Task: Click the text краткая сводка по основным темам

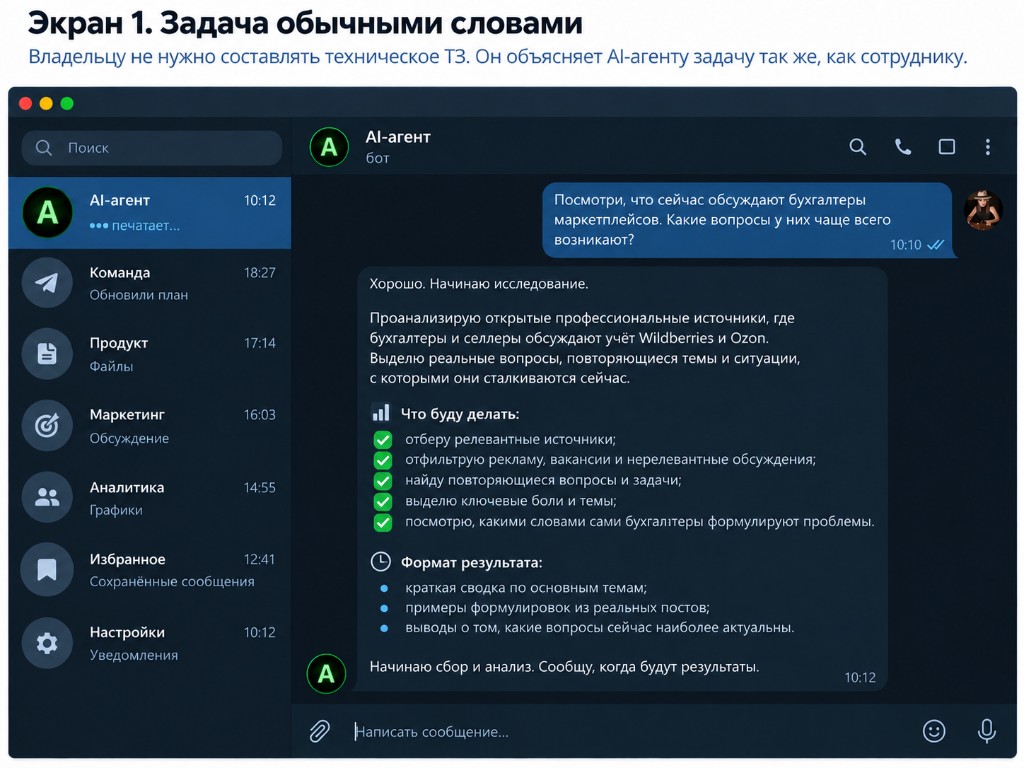Action: tap(526, 588)
